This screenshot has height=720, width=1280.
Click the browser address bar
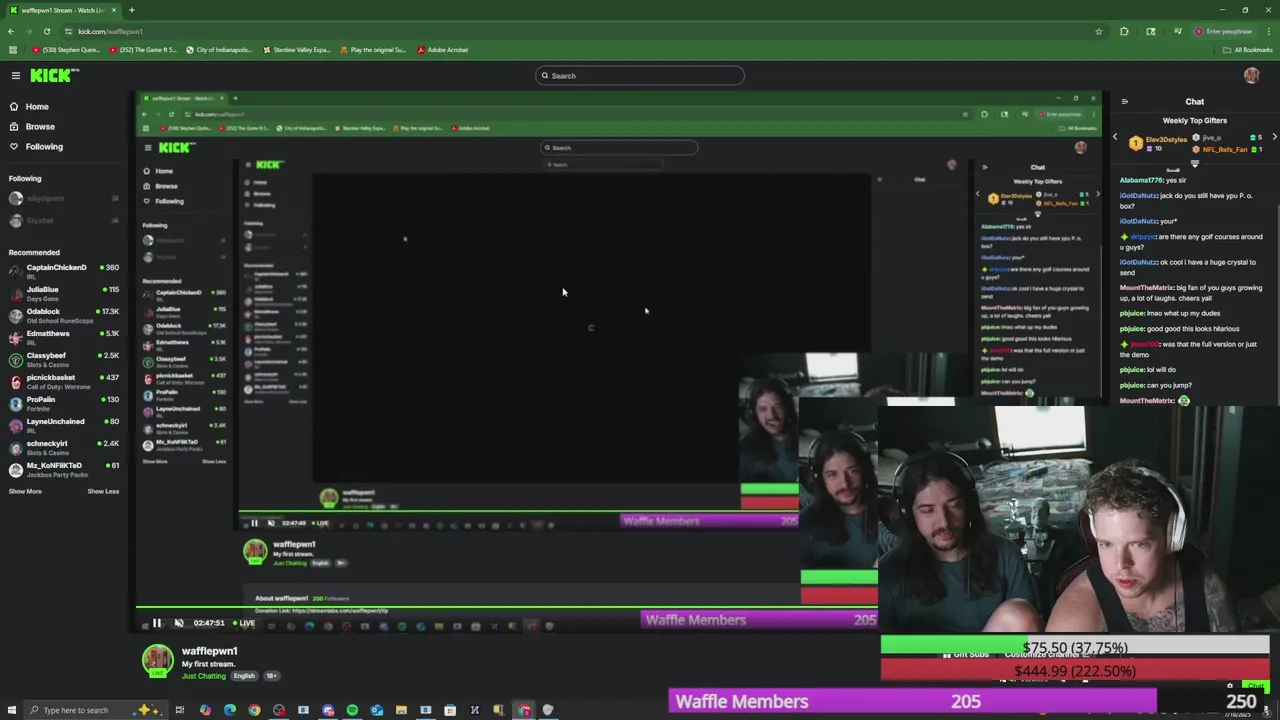click(580, 31)
